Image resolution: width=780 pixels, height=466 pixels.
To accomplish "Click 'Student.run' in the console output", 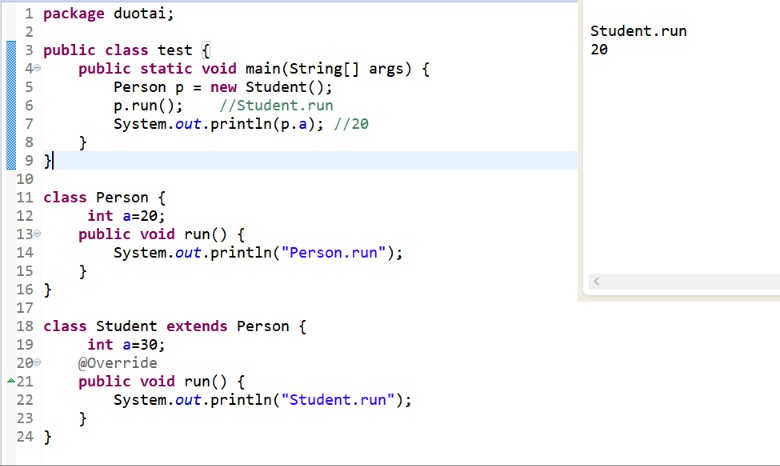I will pos(638,31).
